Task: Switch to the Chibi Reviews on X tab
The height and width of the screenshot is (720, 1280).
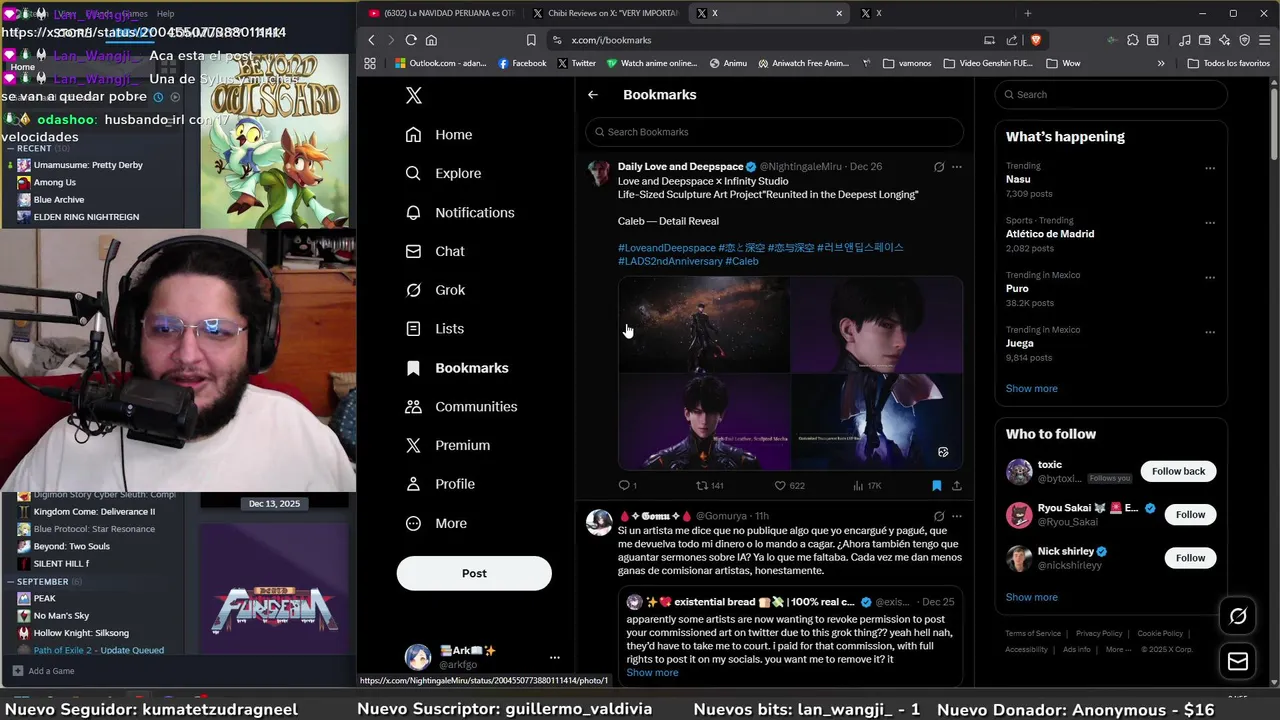Action: click(605, 13)
